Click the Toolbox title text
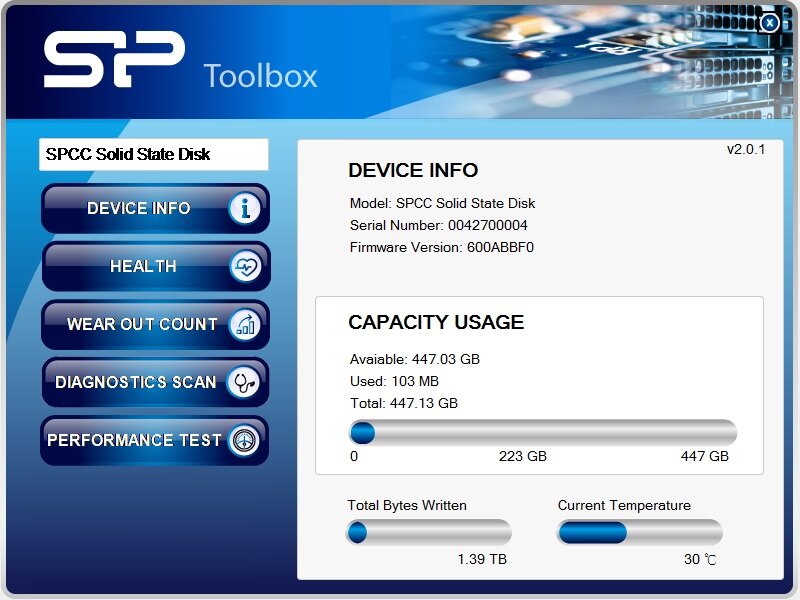The image size is (800, 600). pyautogui.click(x=260, y=75)
